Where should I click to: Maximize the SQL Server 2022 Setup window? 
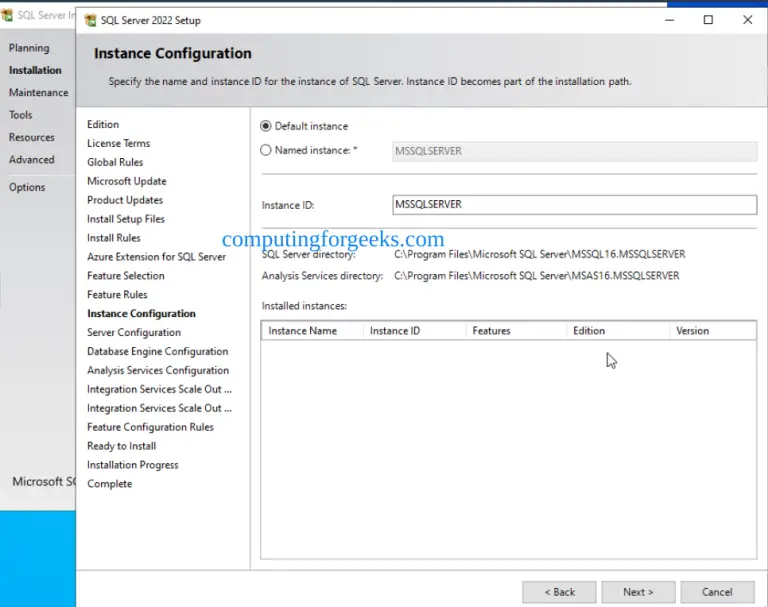click(x=708, y=20)
